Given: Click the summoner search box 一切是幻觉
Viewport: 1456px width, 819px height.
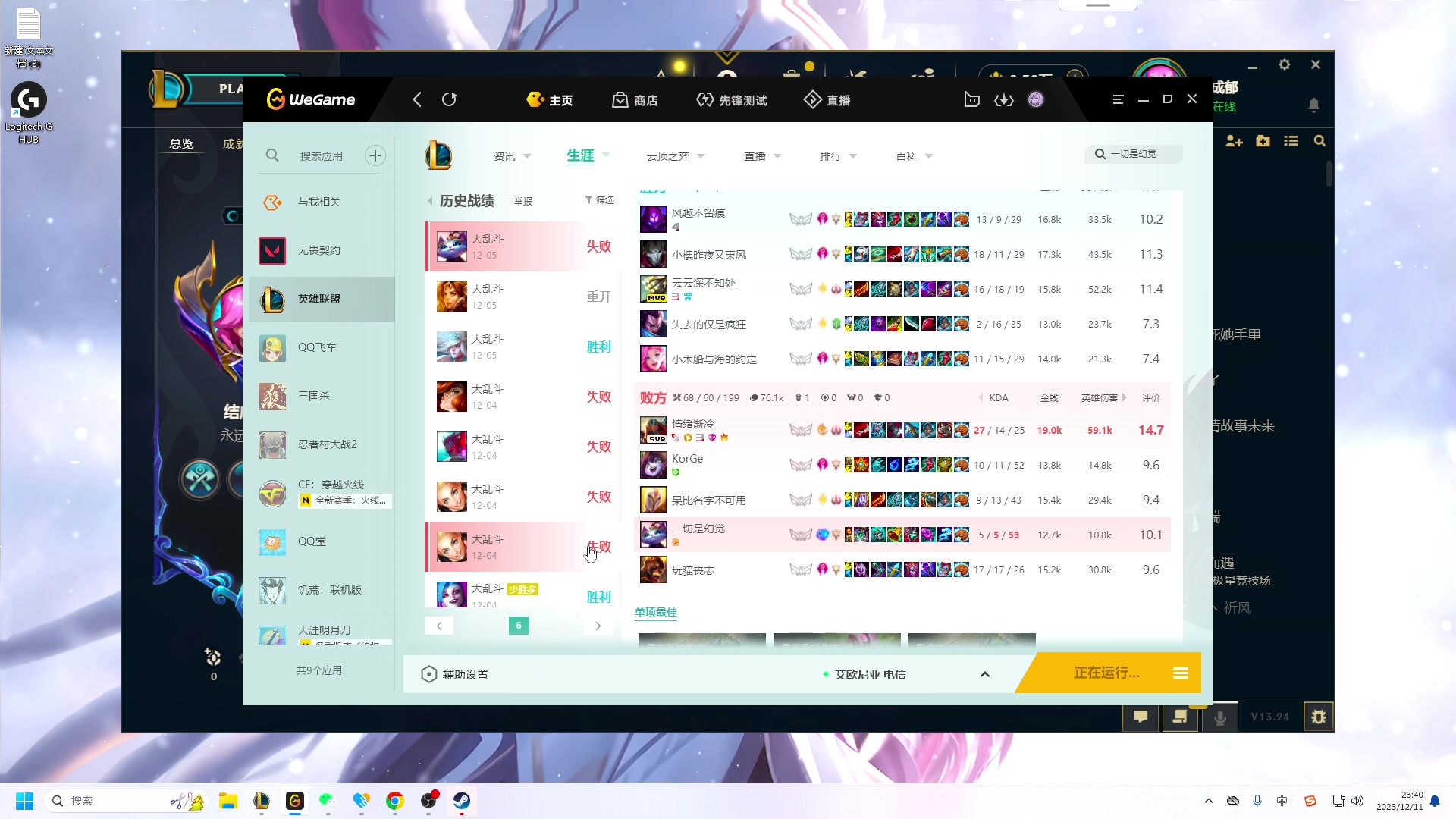Looking at the screenshot, I should click(1133, 154).
